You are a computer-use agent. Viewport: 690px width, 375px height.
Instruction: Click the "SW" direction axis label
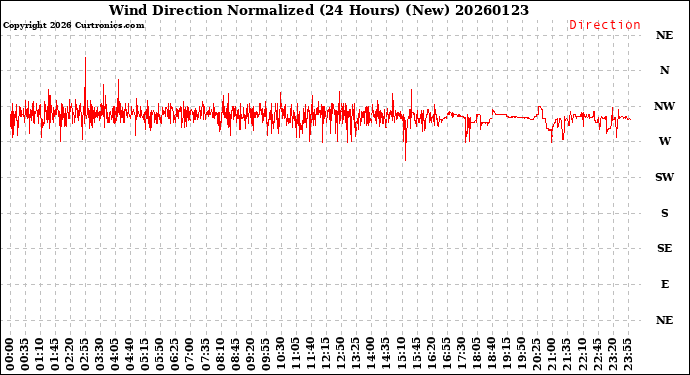tap(664, 177)
